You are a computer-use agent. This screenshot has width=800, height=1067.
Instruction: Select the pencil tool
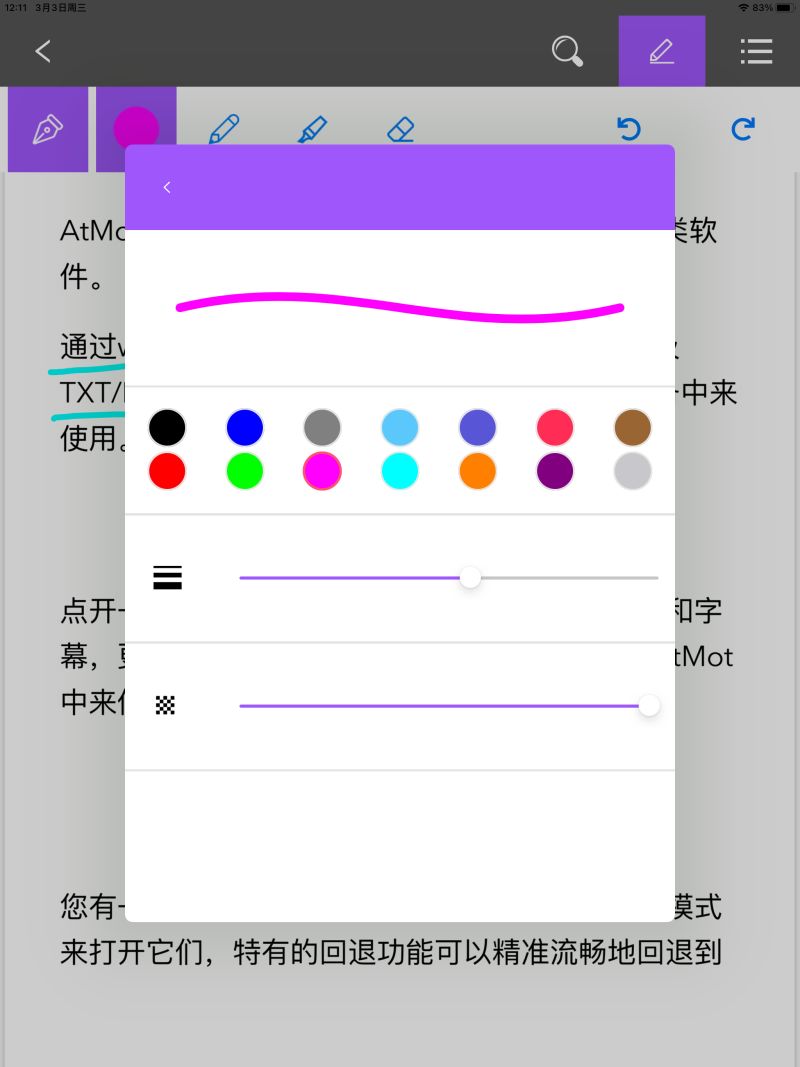[x=224, y=129]
